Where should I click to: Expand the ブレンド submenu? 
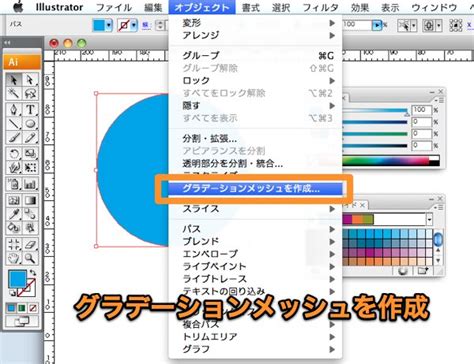click(x=255, y=241)
